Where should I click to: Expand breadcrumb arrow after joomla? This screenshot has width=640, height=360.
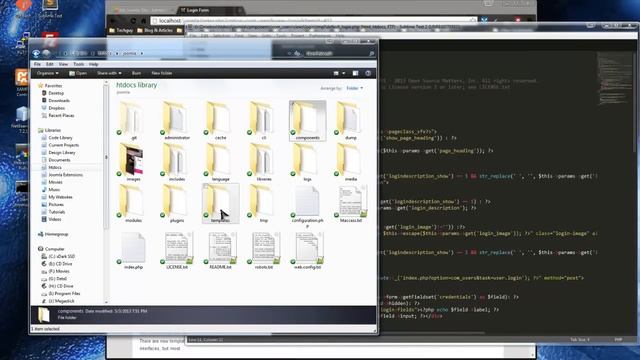(142, 53)
